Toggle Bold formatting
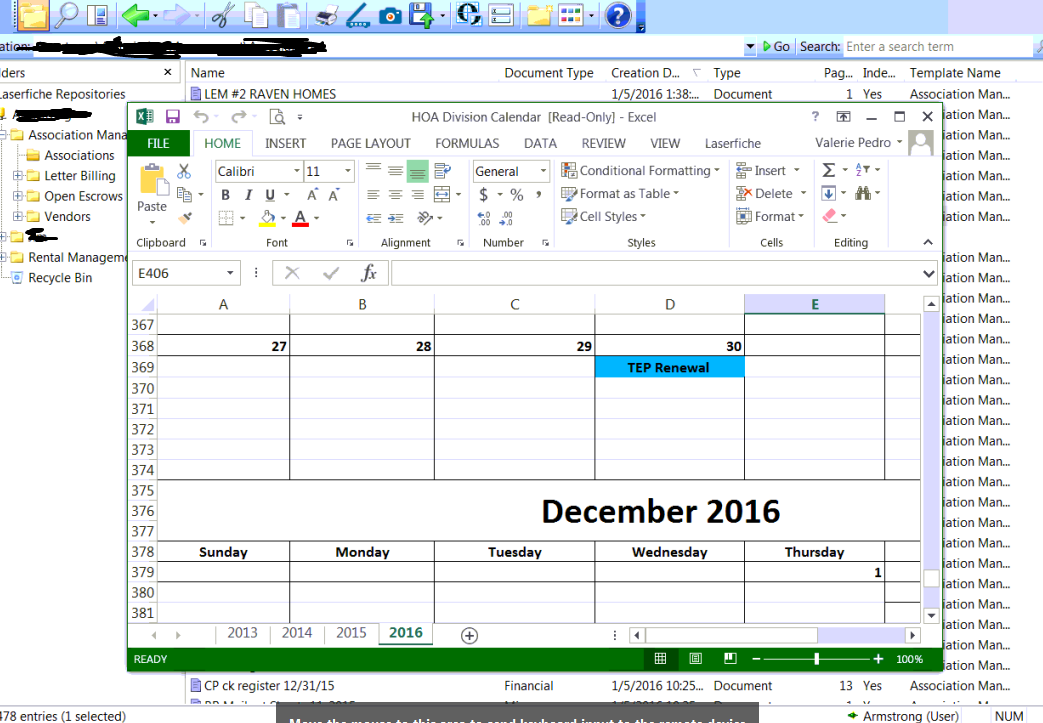This screenshot has width=1043, height=723. click(225, 195)
